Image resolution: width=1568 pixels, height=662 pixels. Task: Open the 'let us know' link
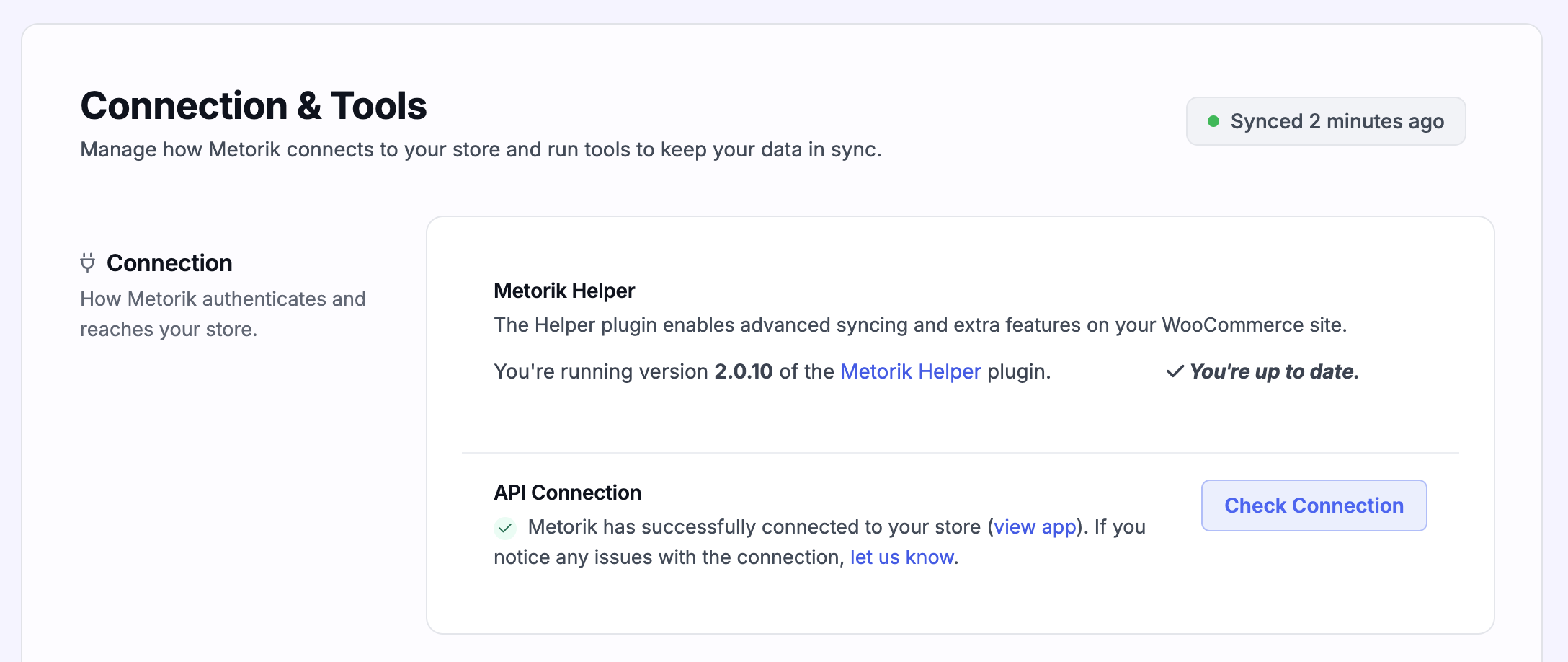click(902, 557)
